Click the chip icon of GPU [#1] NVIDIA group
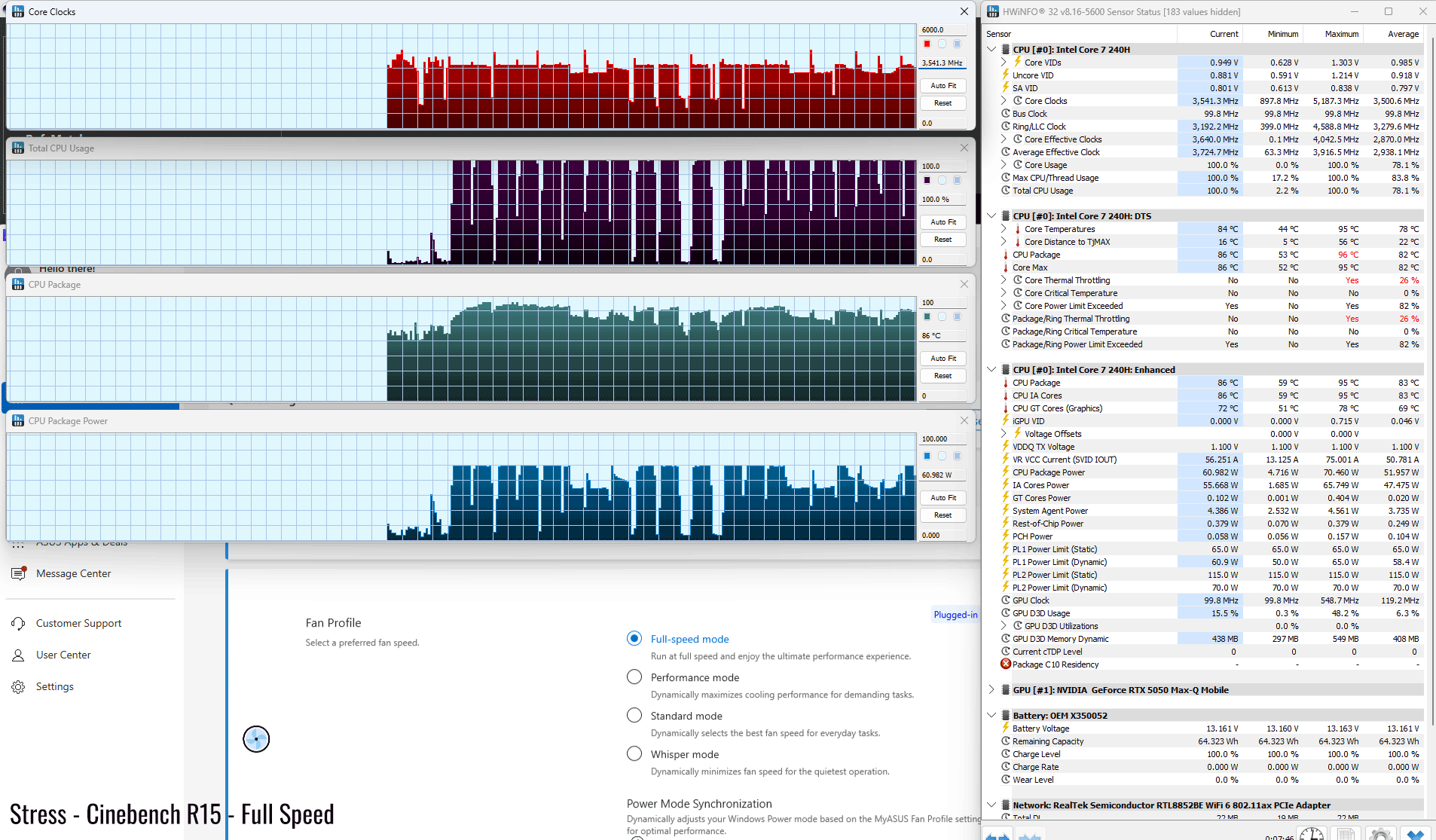The height and width of the screenshot is (840, 1436). [x=1006, y=690]
